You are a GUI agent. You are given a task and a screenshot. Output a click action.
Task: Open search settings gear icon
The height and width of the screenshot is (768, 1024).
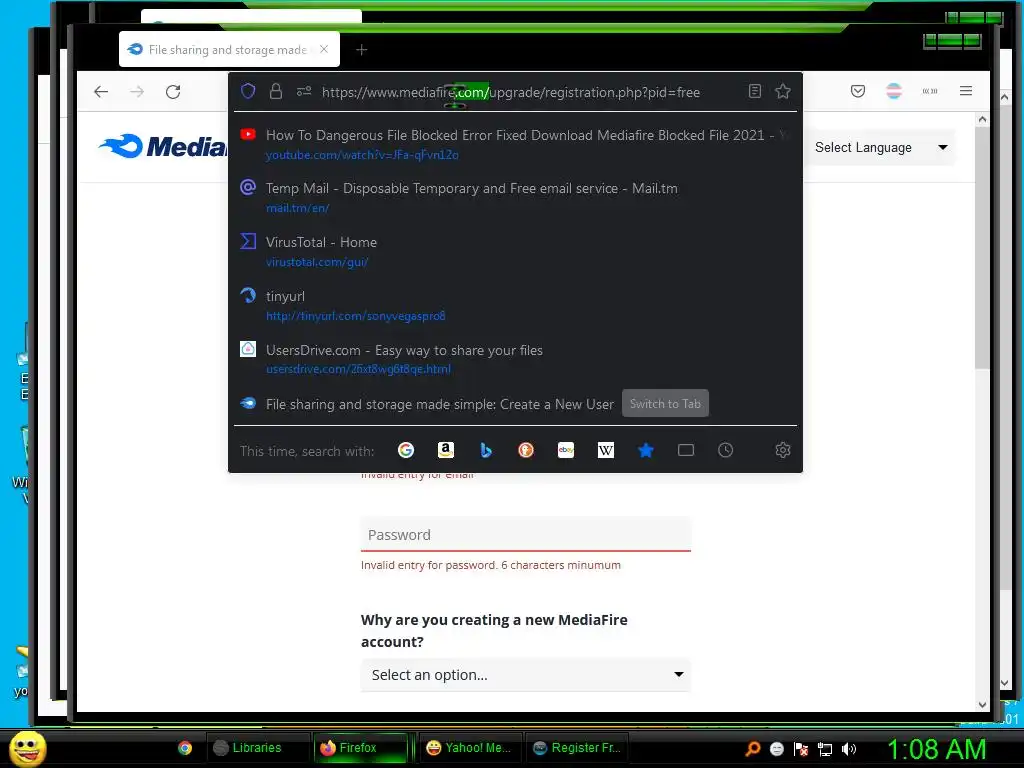point(782,450)
